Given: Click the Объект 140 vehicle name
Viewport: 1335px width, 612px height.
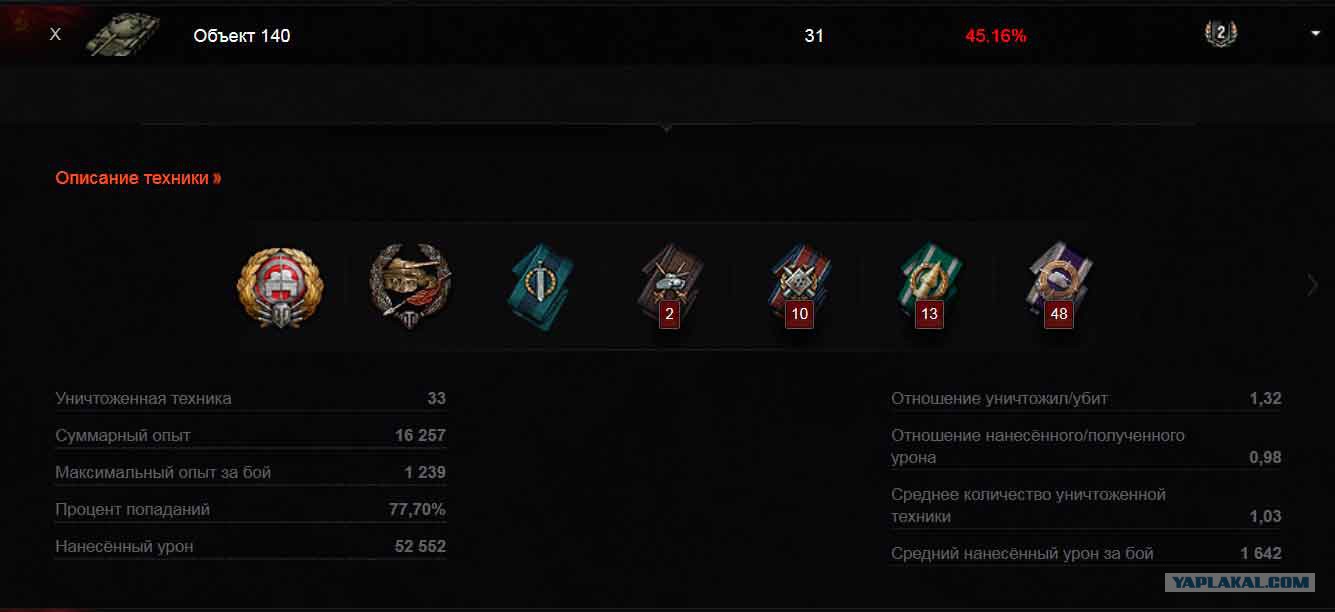Looking at the screenshot, I should coord(242,36).
